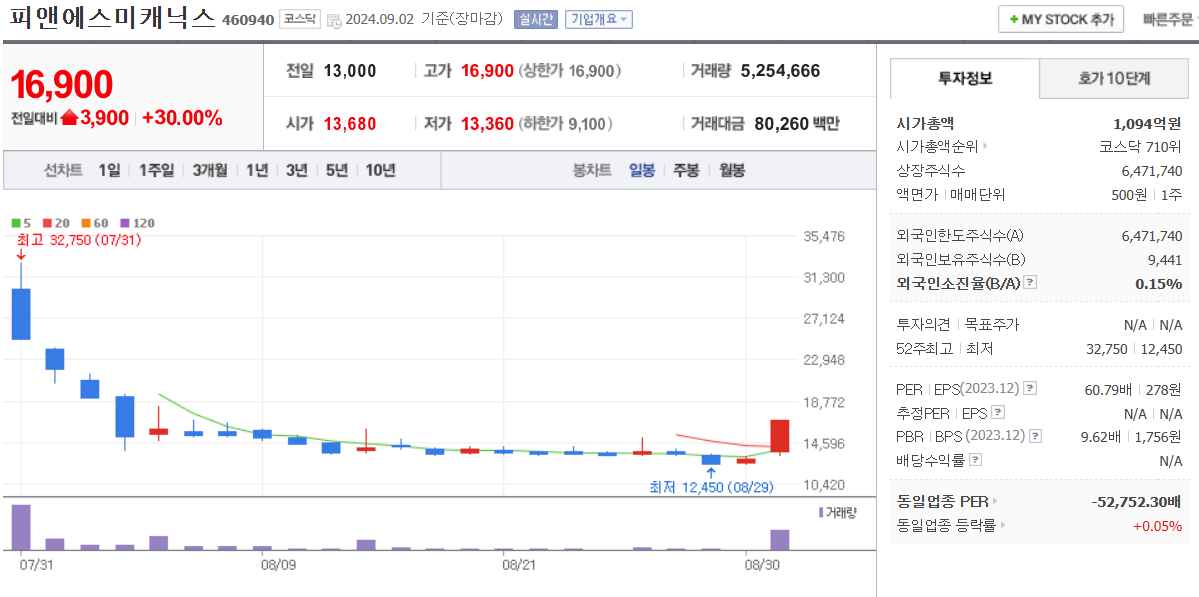The height and width of the screenshot is (597, 1199).
Task: Click the purple 120-day moving average legend swatch
Action: tap(125, 223)
